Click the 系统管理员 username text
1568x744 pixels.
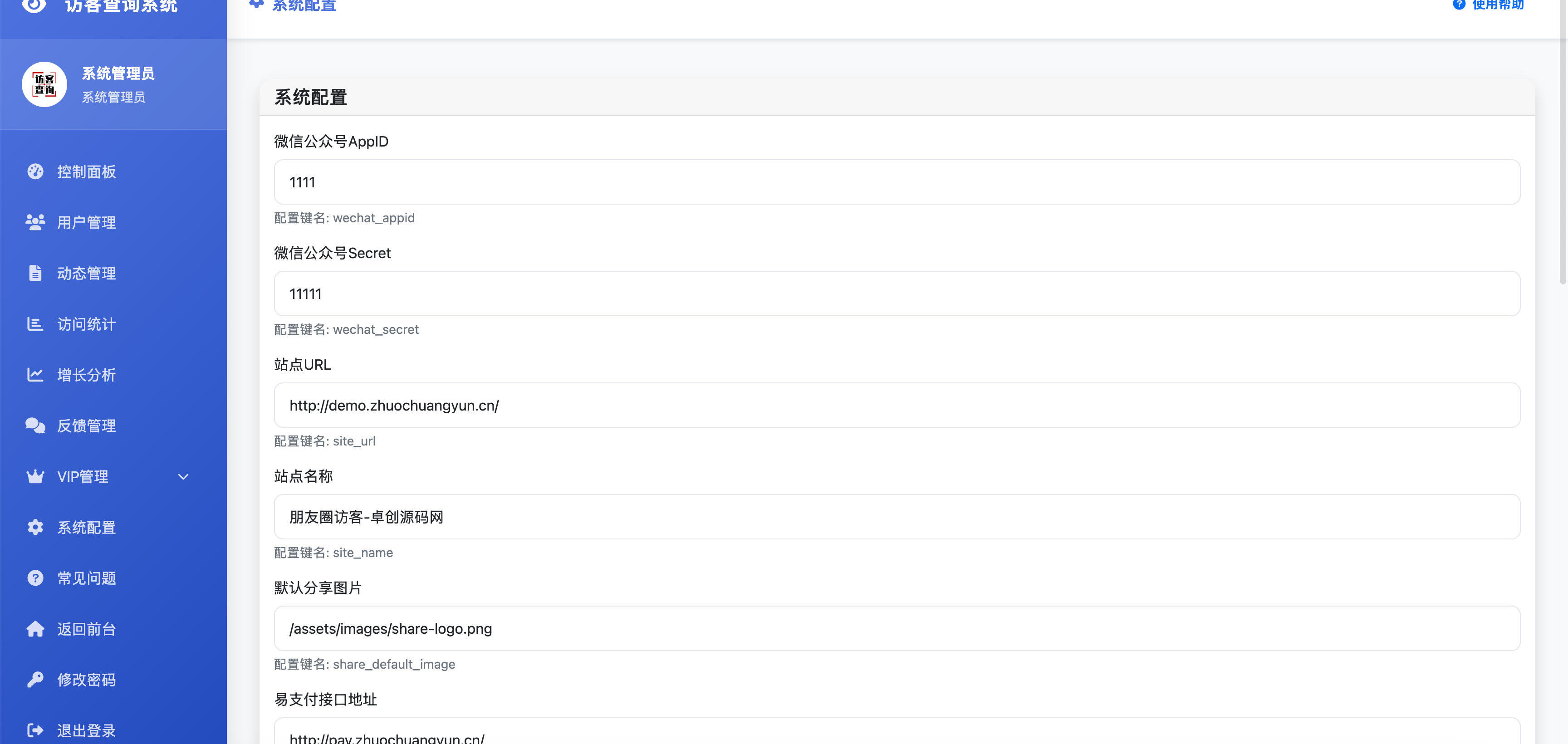pos(118,73)
